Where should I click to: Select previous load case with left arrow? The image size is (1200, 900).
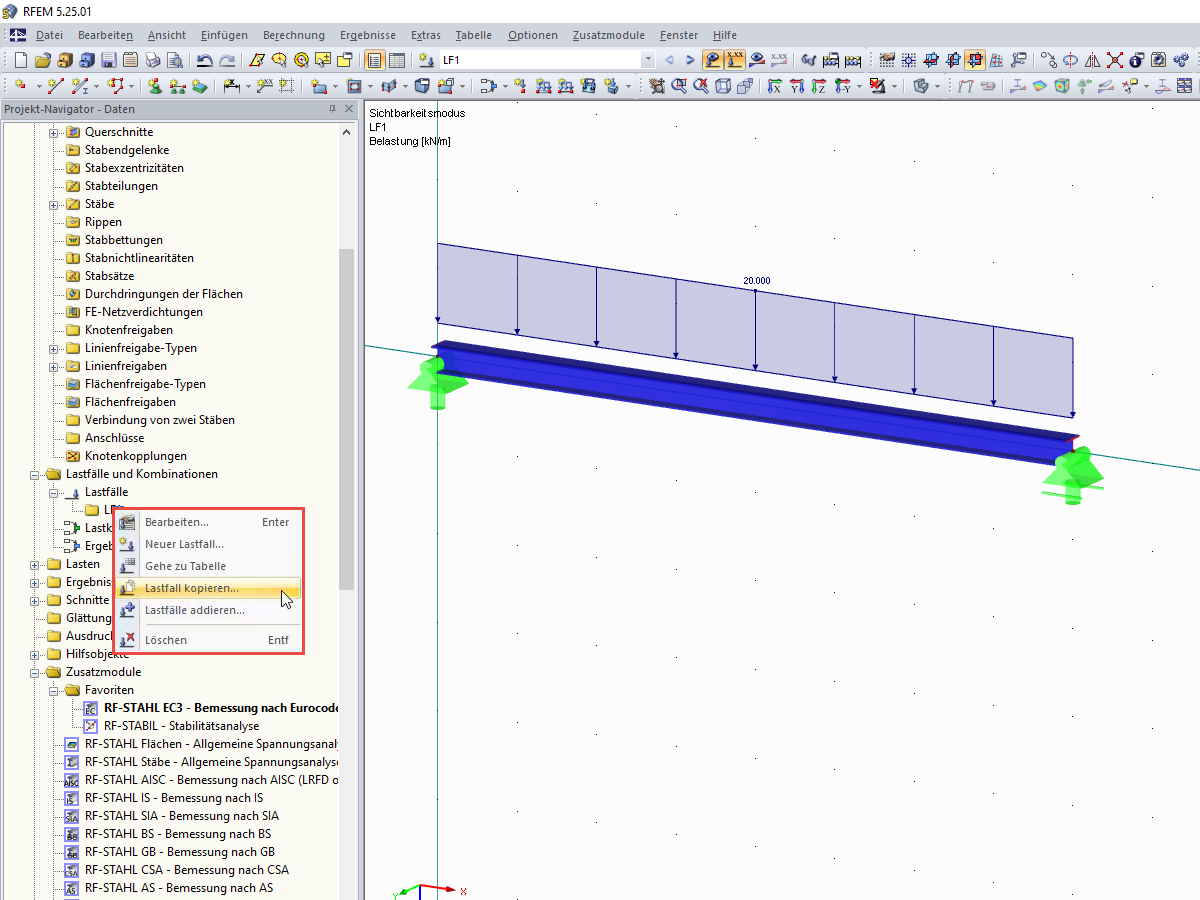tap(669, 60)
